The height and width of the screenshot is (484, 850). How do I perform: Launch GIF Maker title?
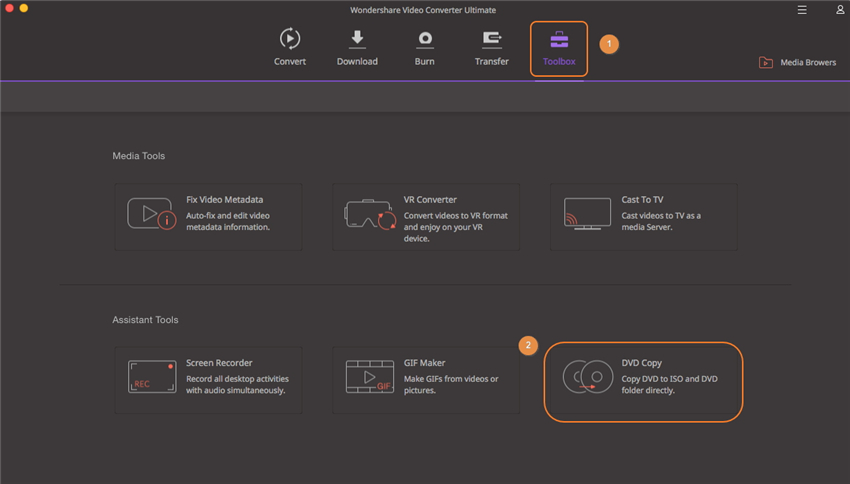point(424,363)
